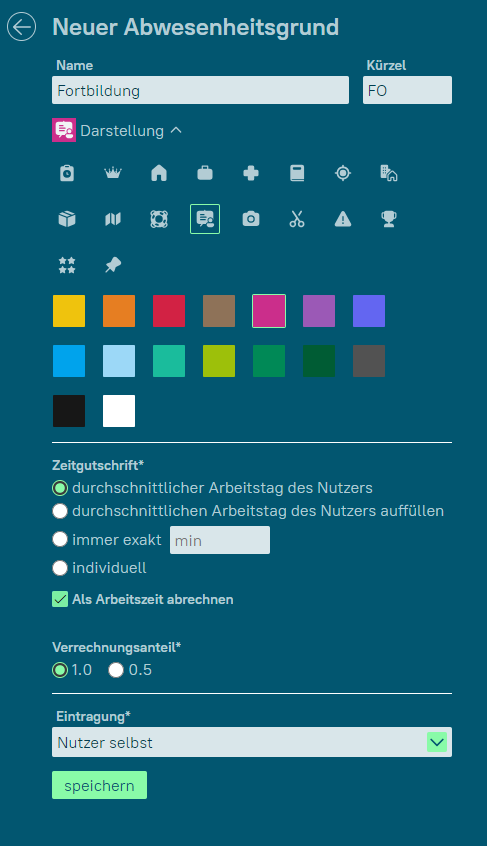Choose the pushpin icon
This screenshot has height=846, width=487.
(113, 265)
